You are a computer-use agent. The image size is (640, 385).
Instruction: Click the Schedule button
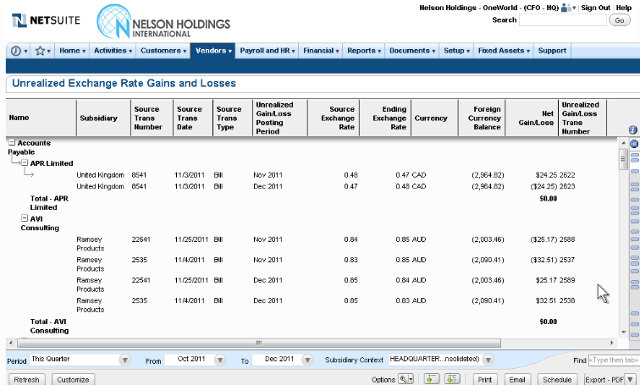[557, 379]
